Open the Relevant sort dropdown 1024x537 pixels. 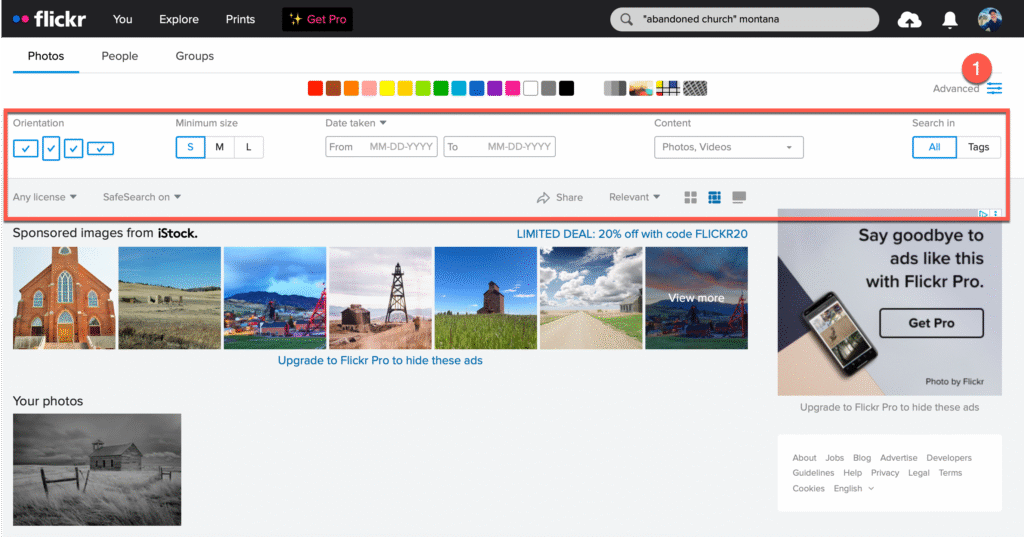634,198
